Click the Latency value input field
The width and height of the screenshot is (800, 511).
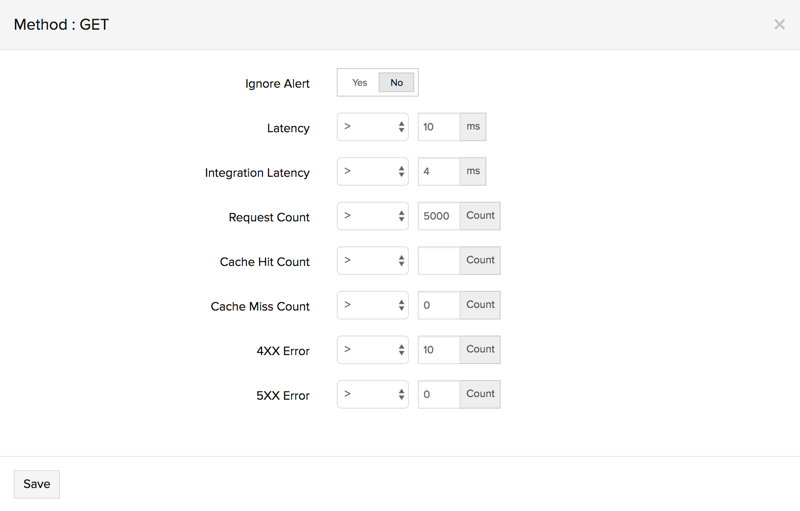point(438,128)
